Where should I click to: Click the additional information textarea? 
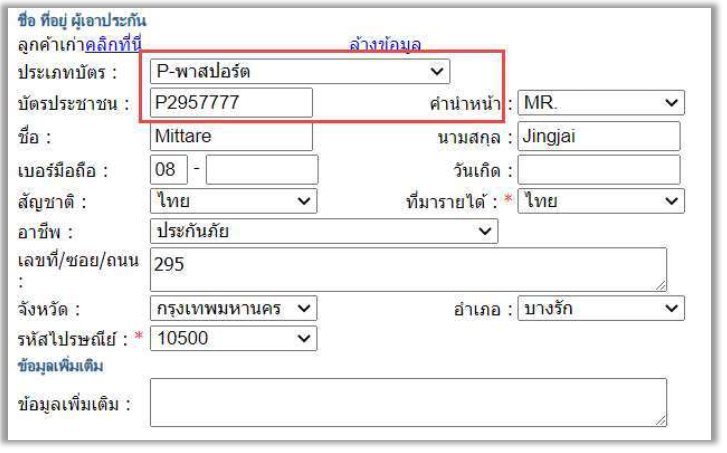click(408, 402)
